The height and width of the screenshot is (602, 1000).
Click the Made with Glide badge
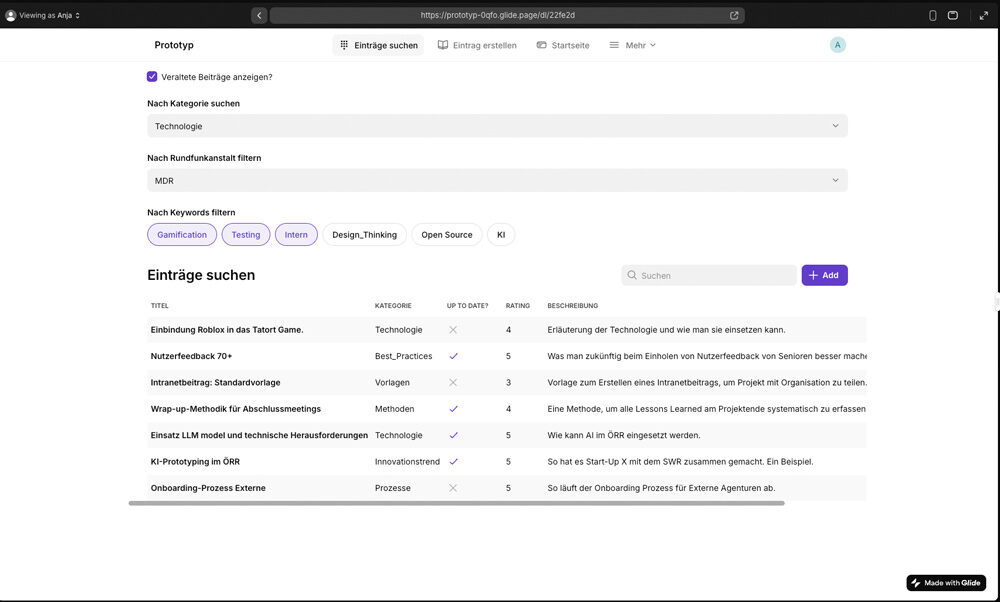[946, 583]
